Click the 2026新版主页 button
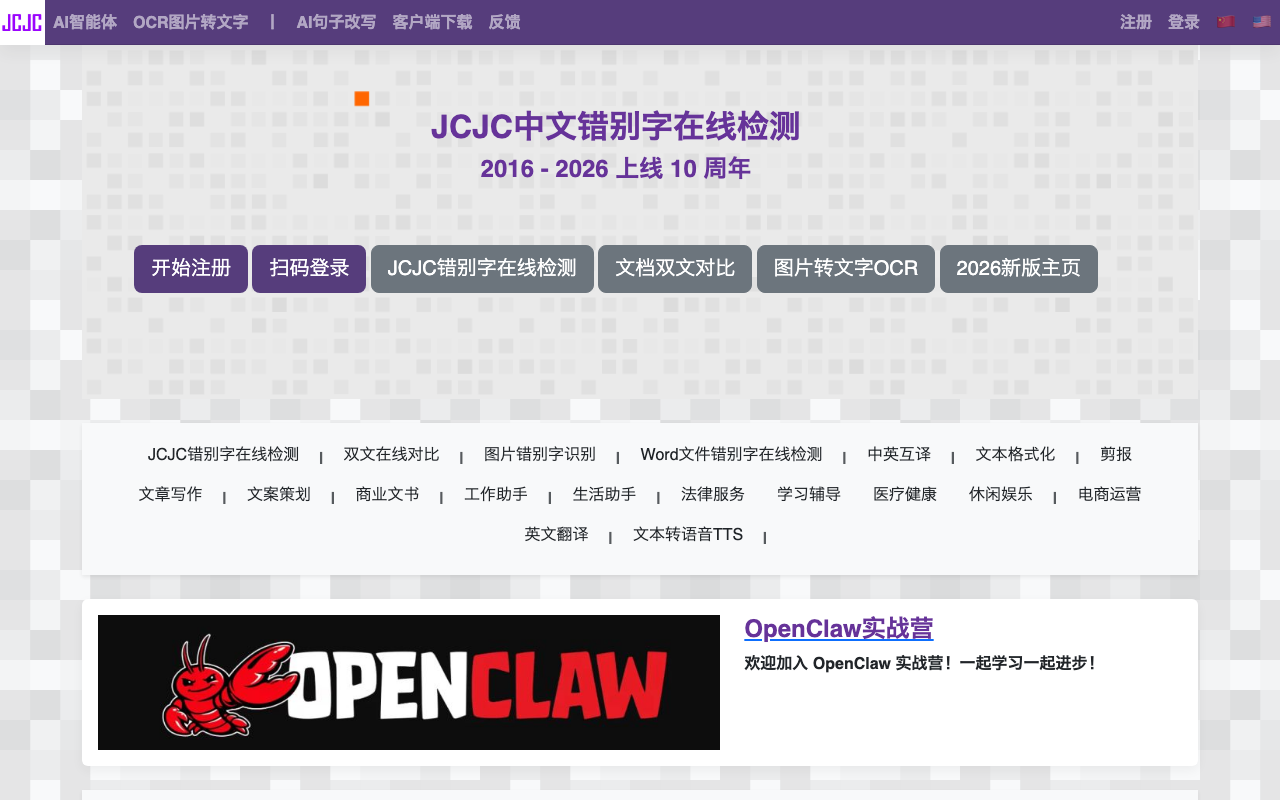Screen dimensions: 1280x800 click(1019, 269)
